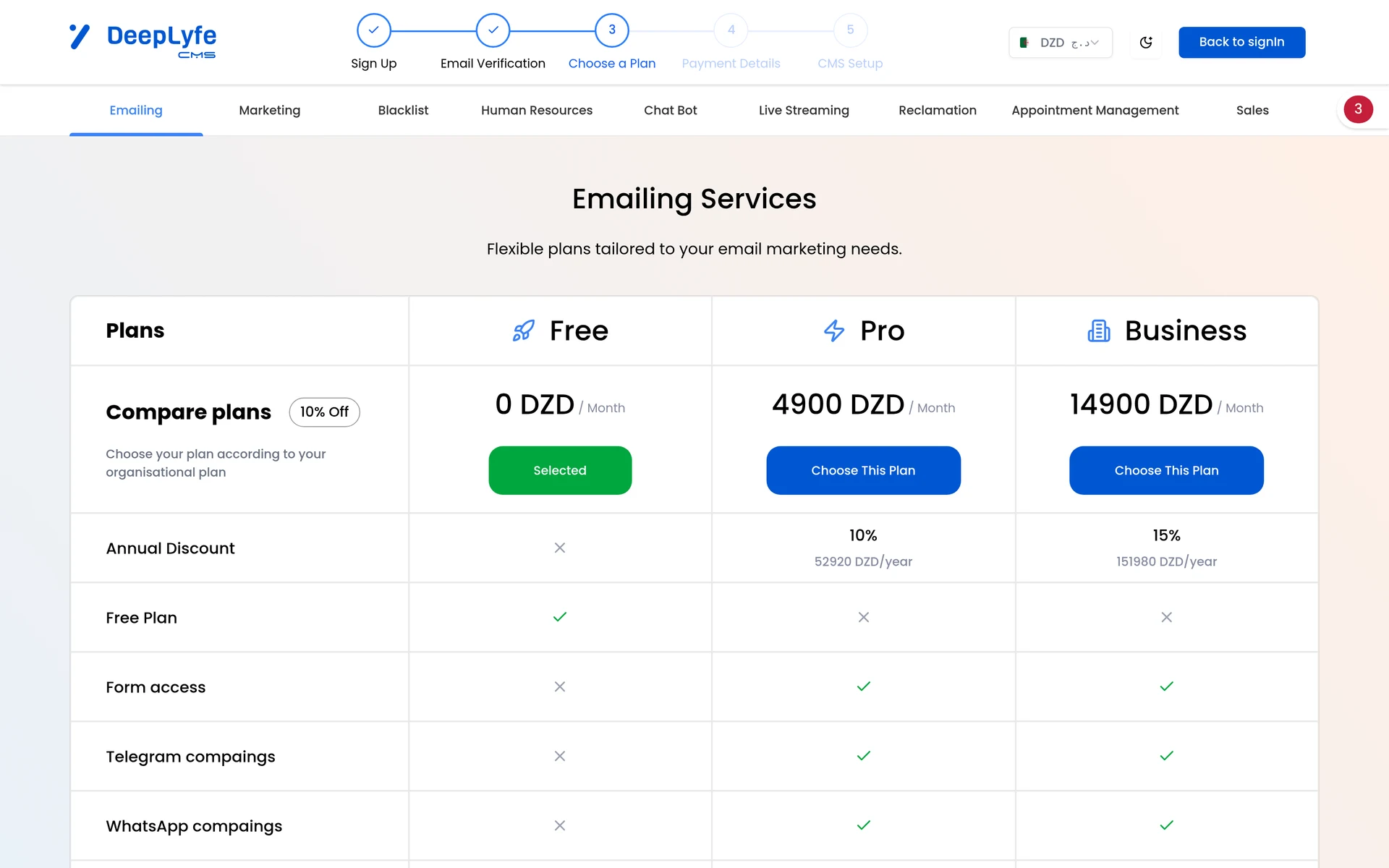Image resolution: width=1389 pixels, height=868 pixels.
Task: Click the 10% Off badge
Action: click(324, 412)
